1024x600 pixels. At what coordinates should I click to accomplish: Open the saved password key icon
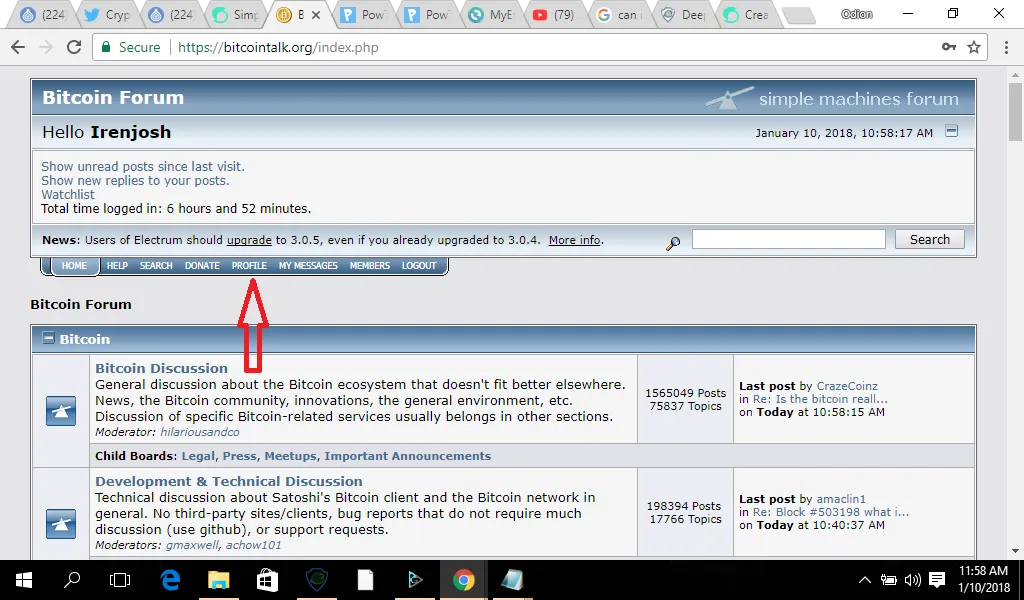(949, 47)
